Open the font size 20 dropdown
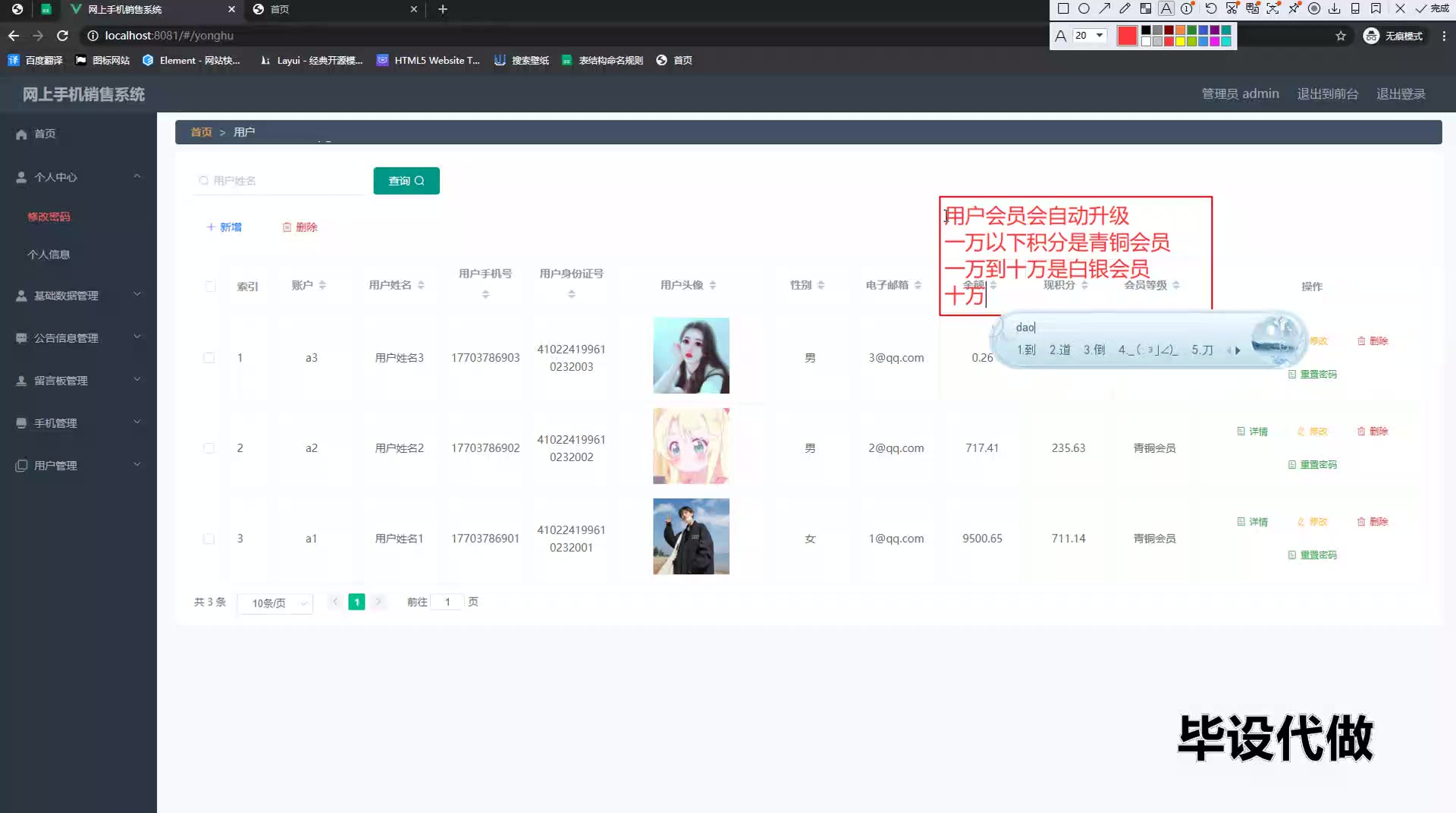The image size is (1456, 813). tap(1090, 36)
